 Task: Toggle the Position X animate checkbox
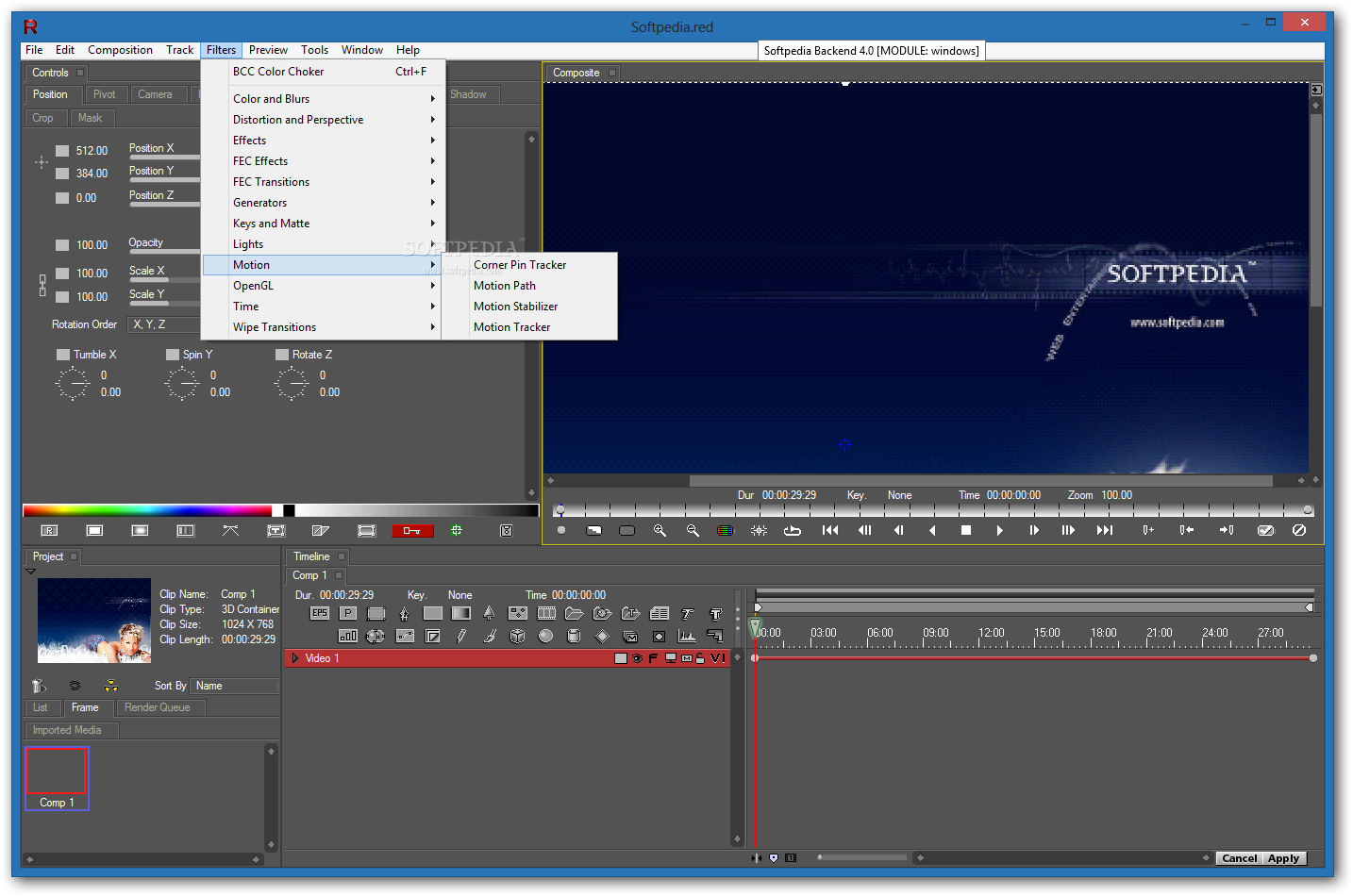pos(62,151)
